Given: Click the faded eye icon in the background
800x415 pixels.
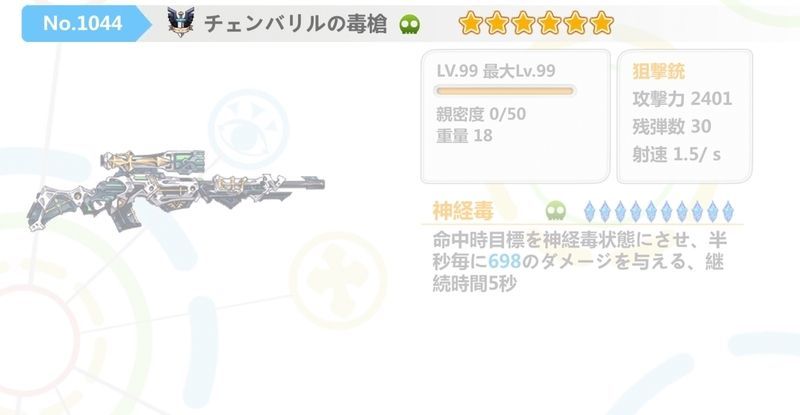Looking at the screenshot, I should tap(248, 130).
